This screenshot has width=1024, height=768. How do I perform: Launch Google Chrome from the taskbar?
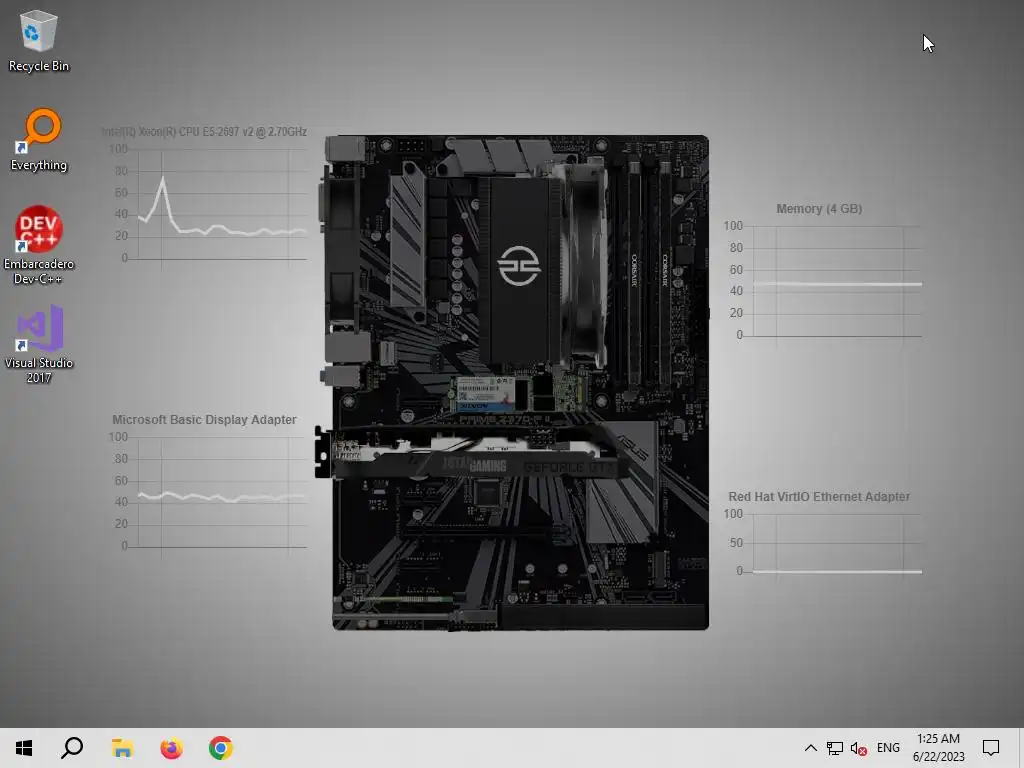pos(221,748)
